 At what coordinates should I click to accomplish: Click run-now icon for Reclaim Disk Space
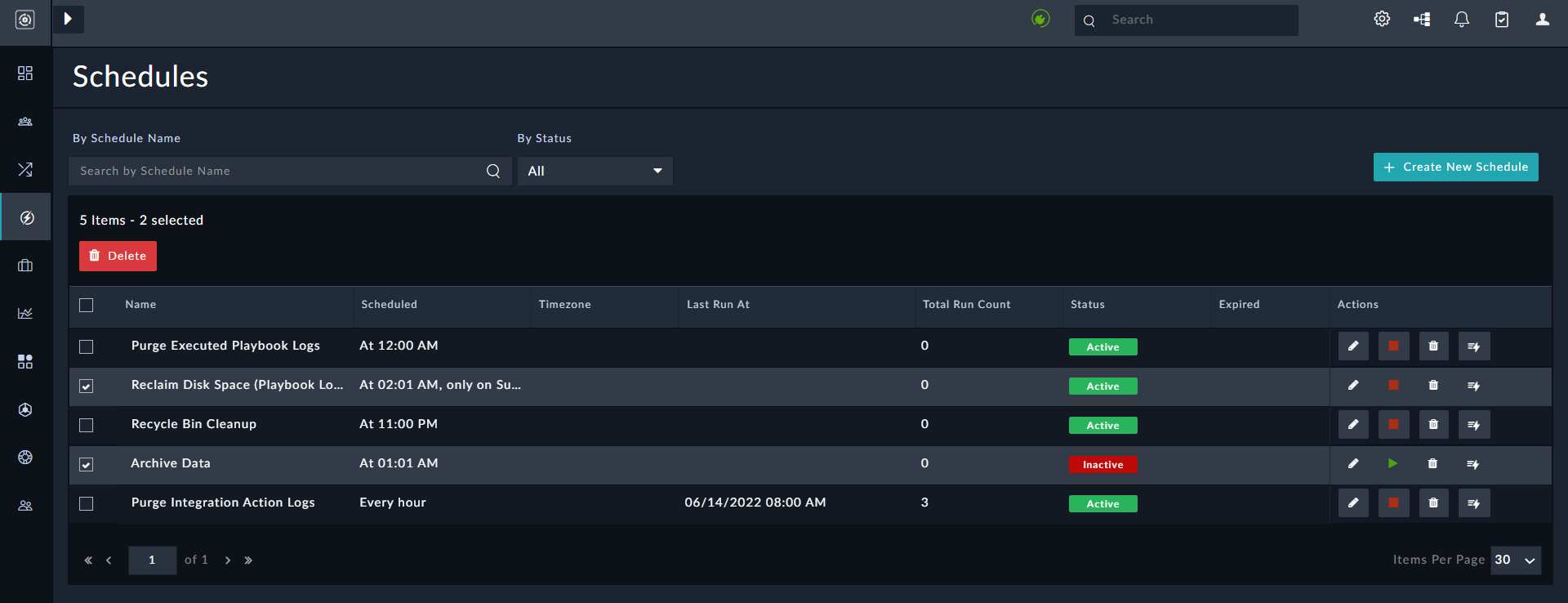(1473, 386)
